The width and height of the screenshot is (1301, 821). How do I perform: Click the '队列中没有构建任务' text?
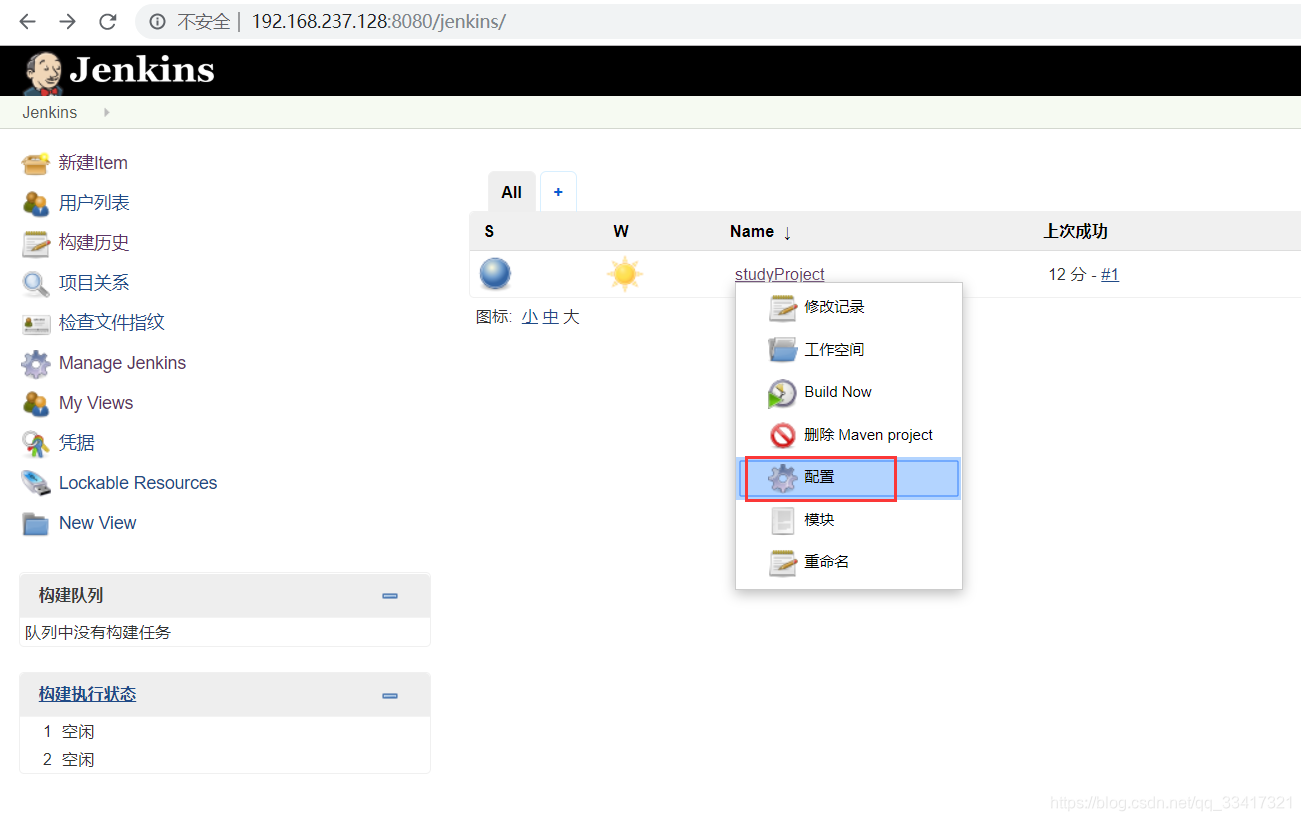98,632
